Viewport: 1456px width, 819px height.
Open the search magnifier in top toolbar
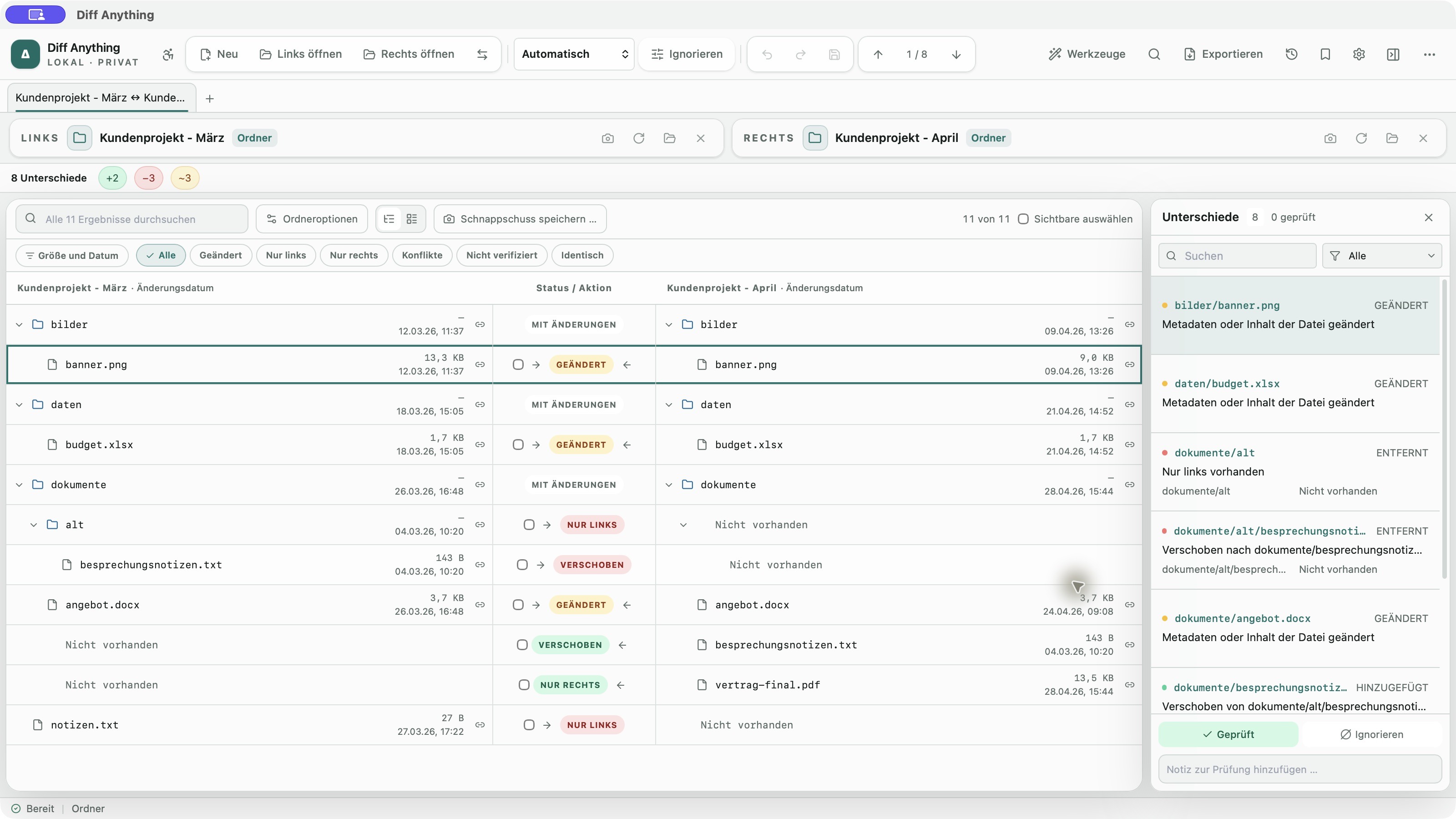pos(1154,54)
